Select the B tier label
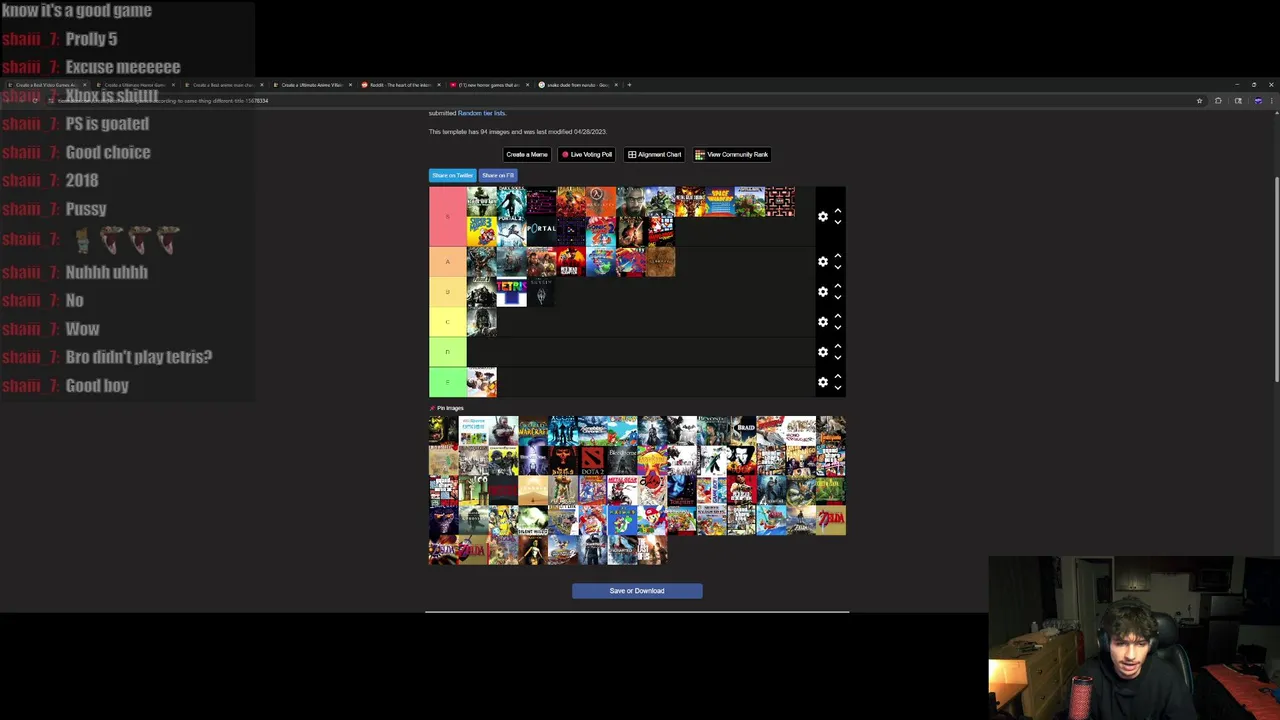This screenshot has width=1280, height=720. (x=448, y=292)
